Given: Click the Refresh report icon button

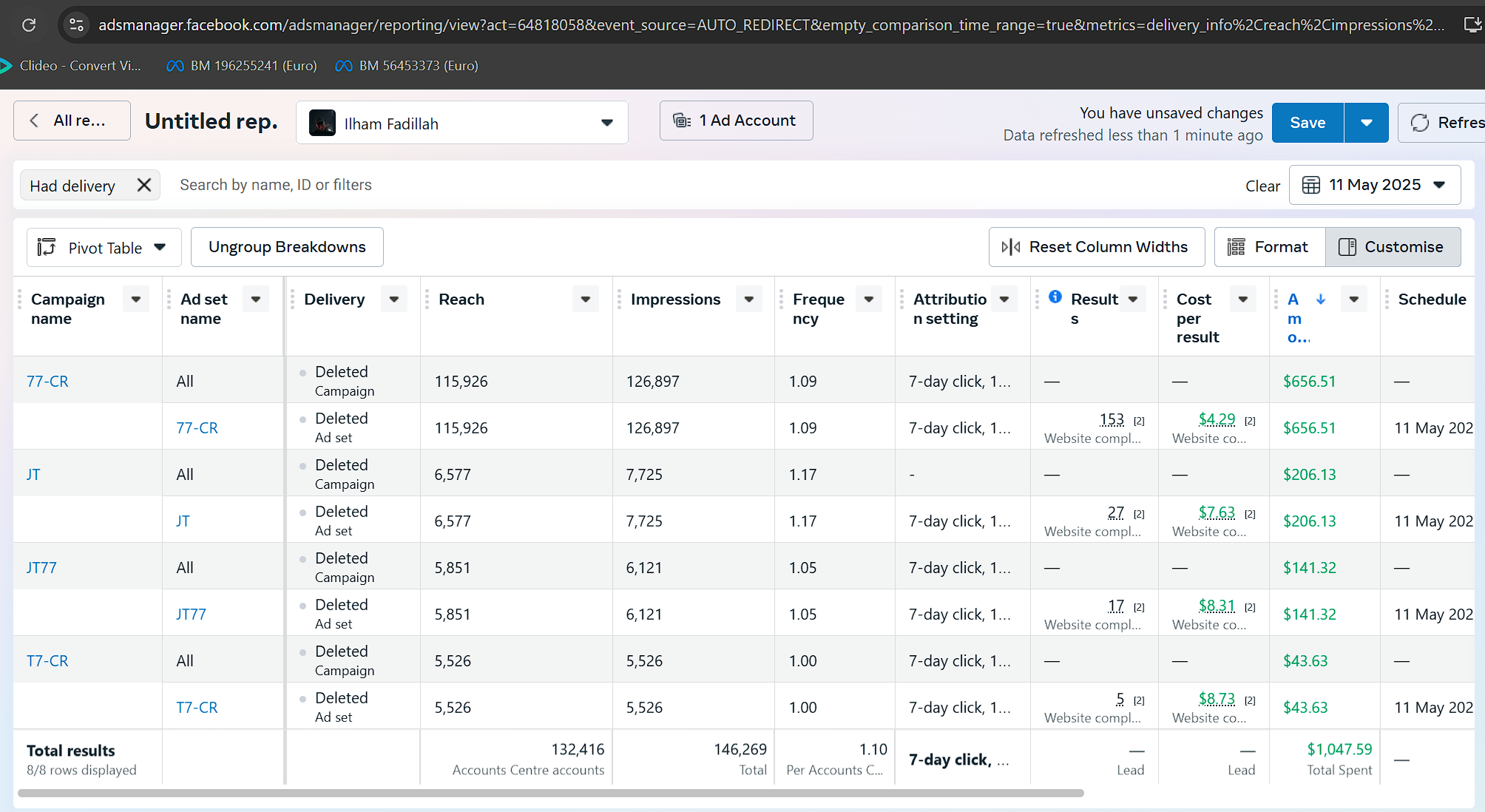Looking at the screenshot, I should [1420, 123].
